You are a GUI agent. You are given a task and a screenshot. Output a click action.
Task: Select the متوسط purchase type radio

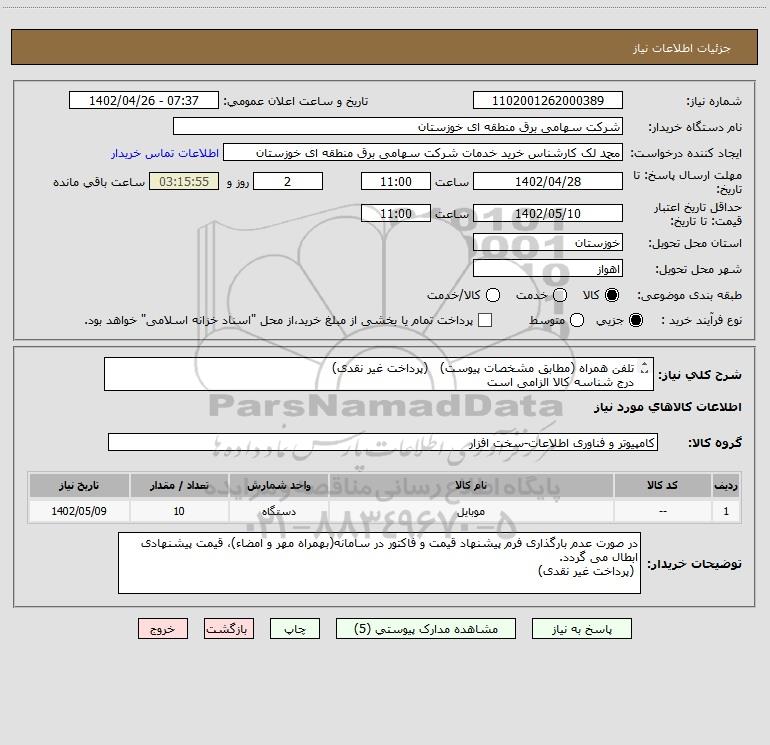tap(577, 320)
